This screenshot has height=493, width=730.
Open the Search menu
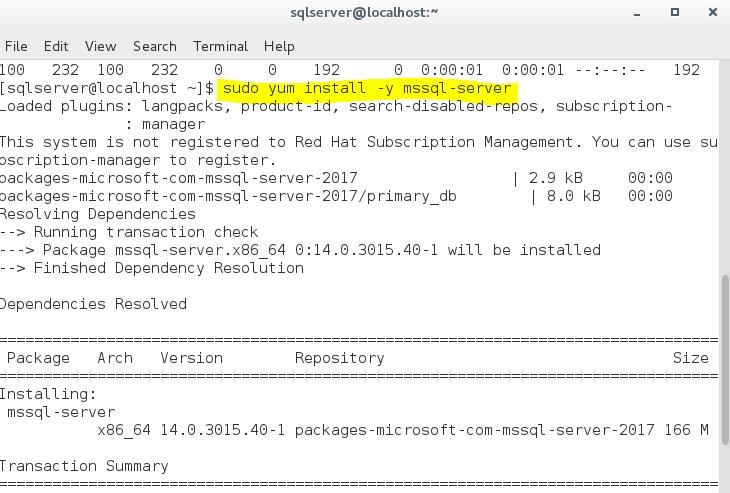(154, 46)
